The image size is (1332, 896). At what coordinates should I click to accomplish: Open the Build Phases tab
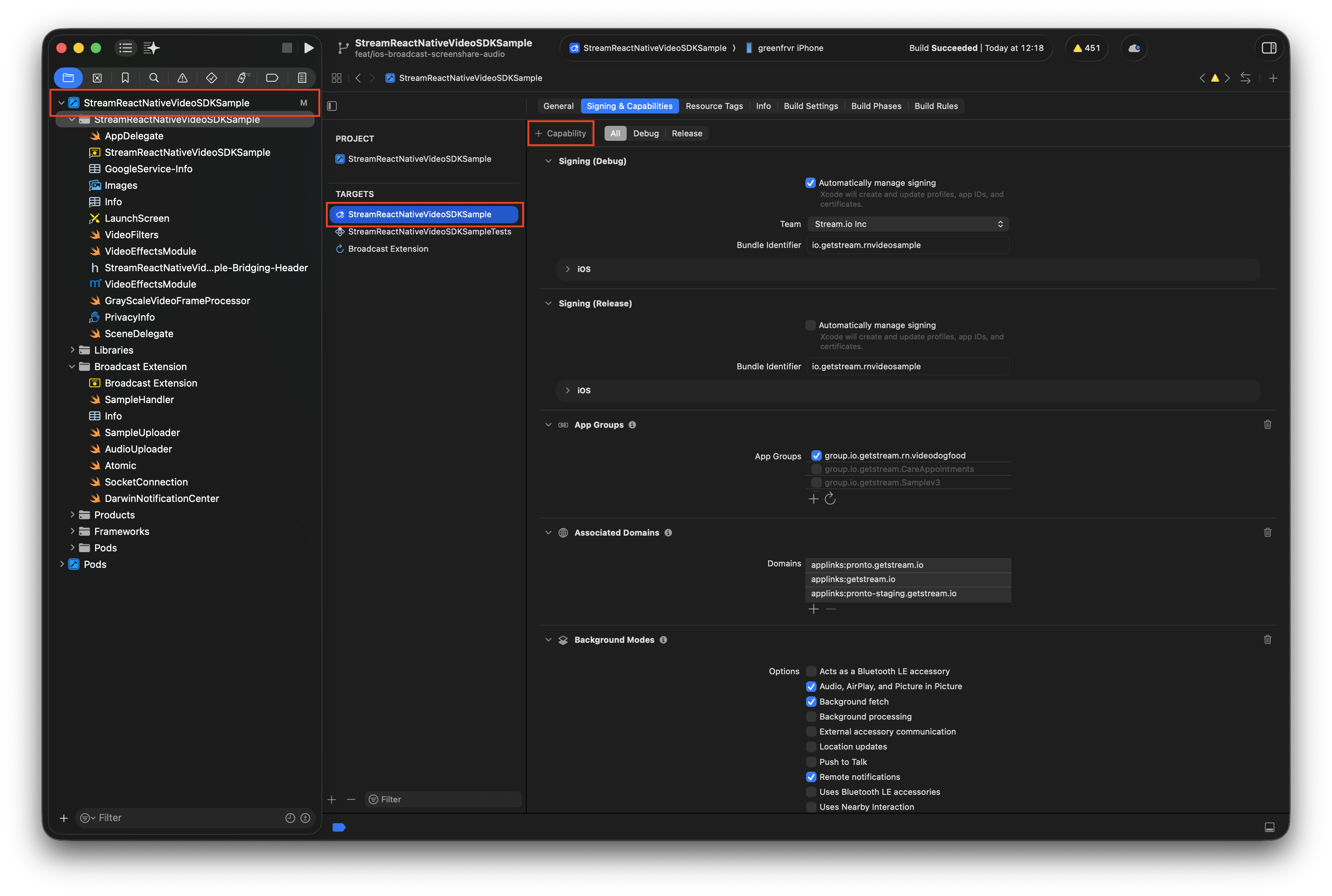coord(875,106)
